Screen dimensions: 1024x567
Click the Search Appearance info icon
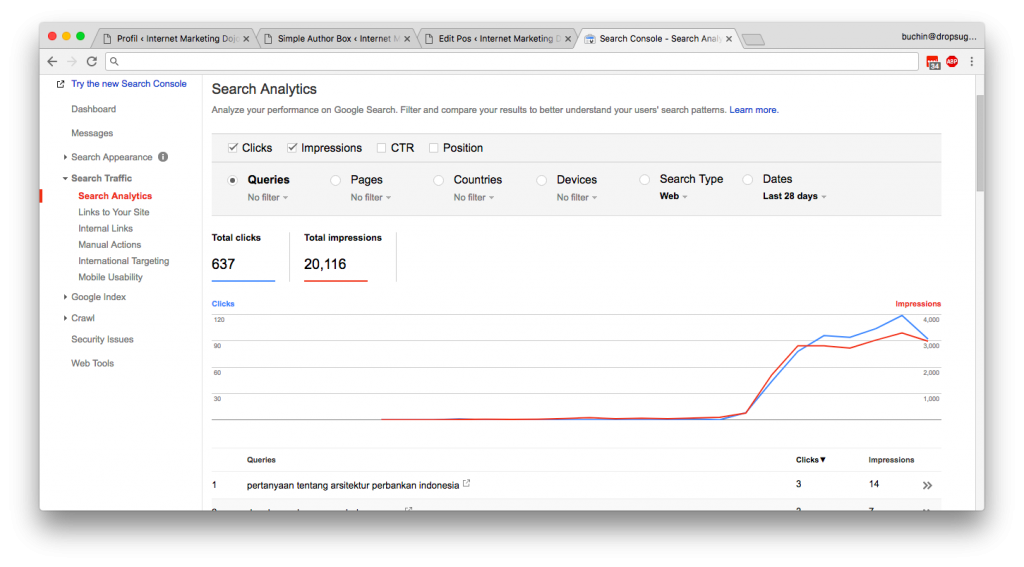163,157
